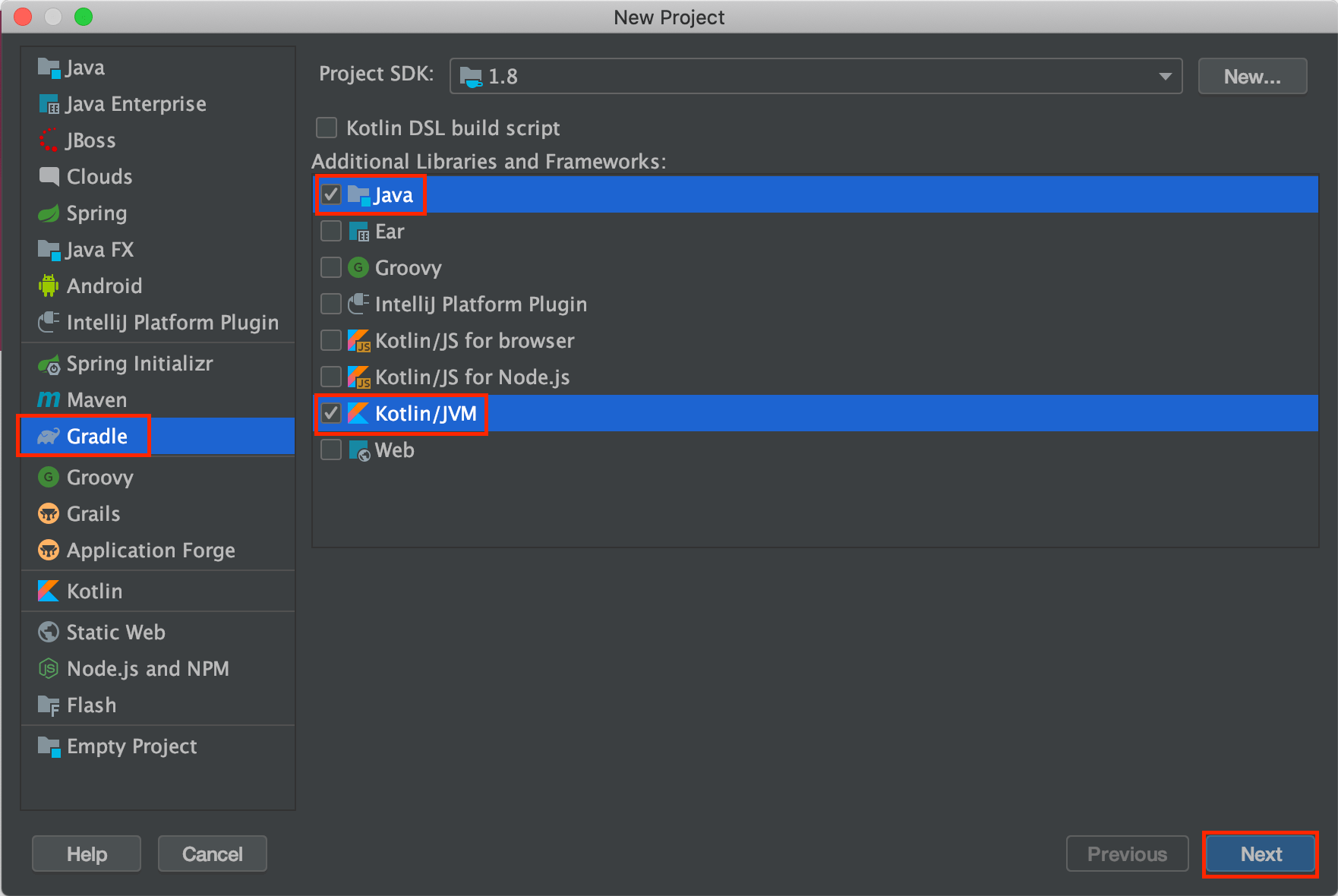
Task: Cancel the New Project dialog
Action: coord(212,853)
